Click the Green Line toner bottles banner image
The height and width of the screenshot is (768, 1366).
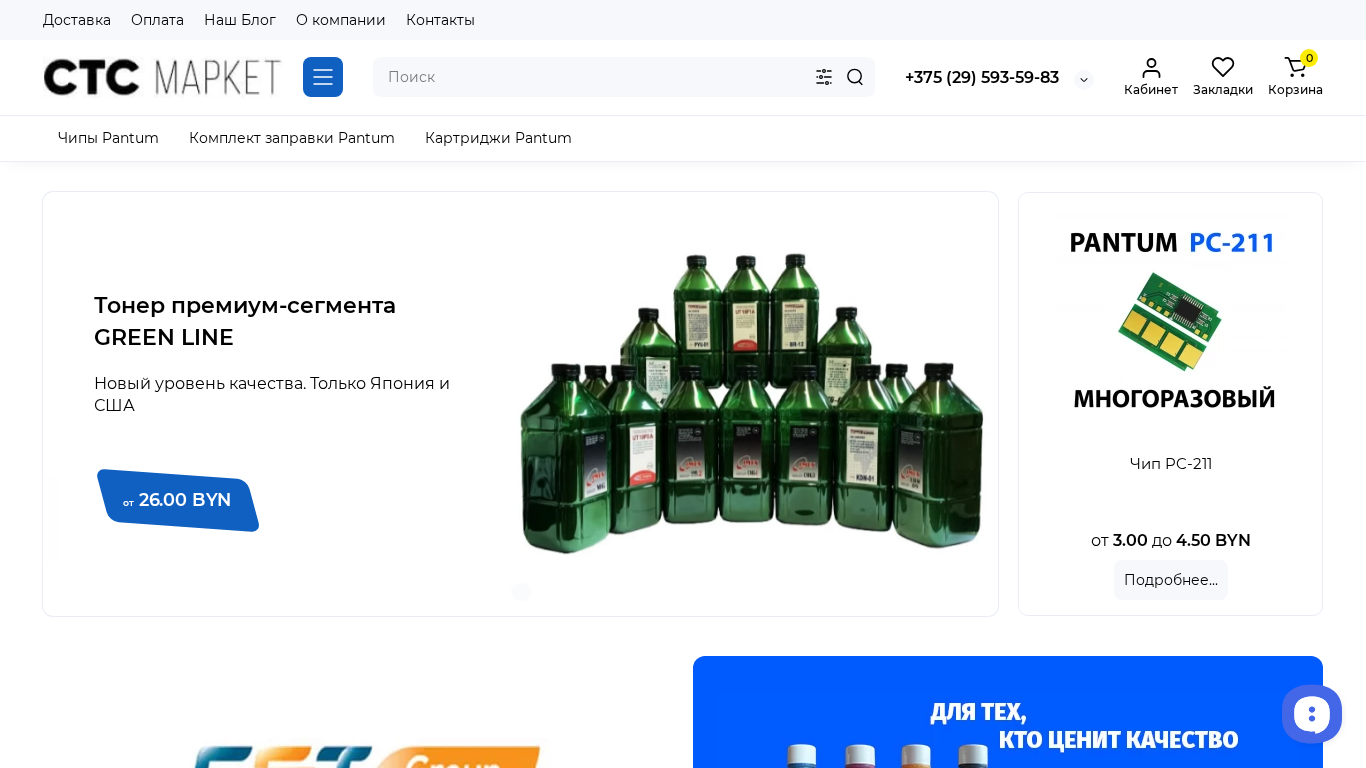(751, 403)
